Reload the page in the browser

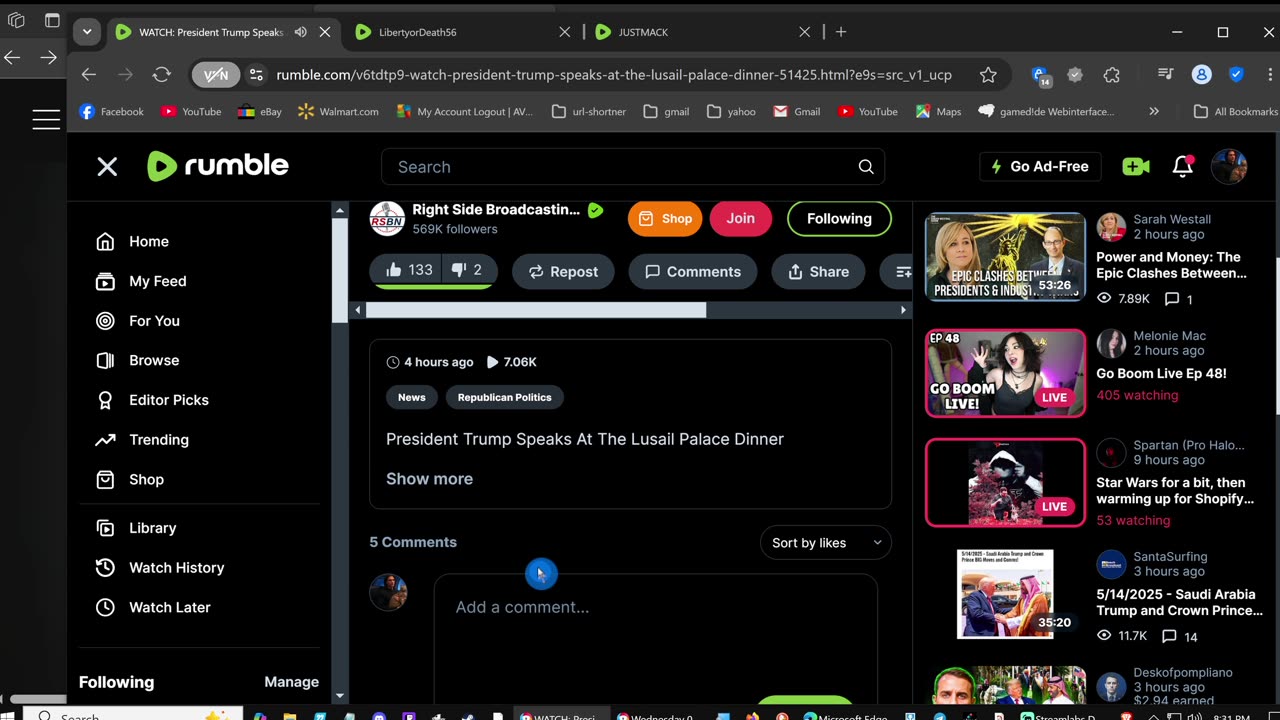[161, 75]
